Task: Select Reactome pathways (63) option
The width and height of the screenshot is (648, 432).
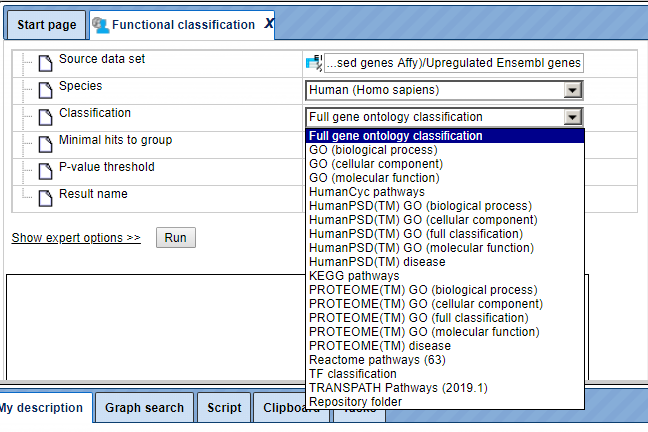Action: 377,360
